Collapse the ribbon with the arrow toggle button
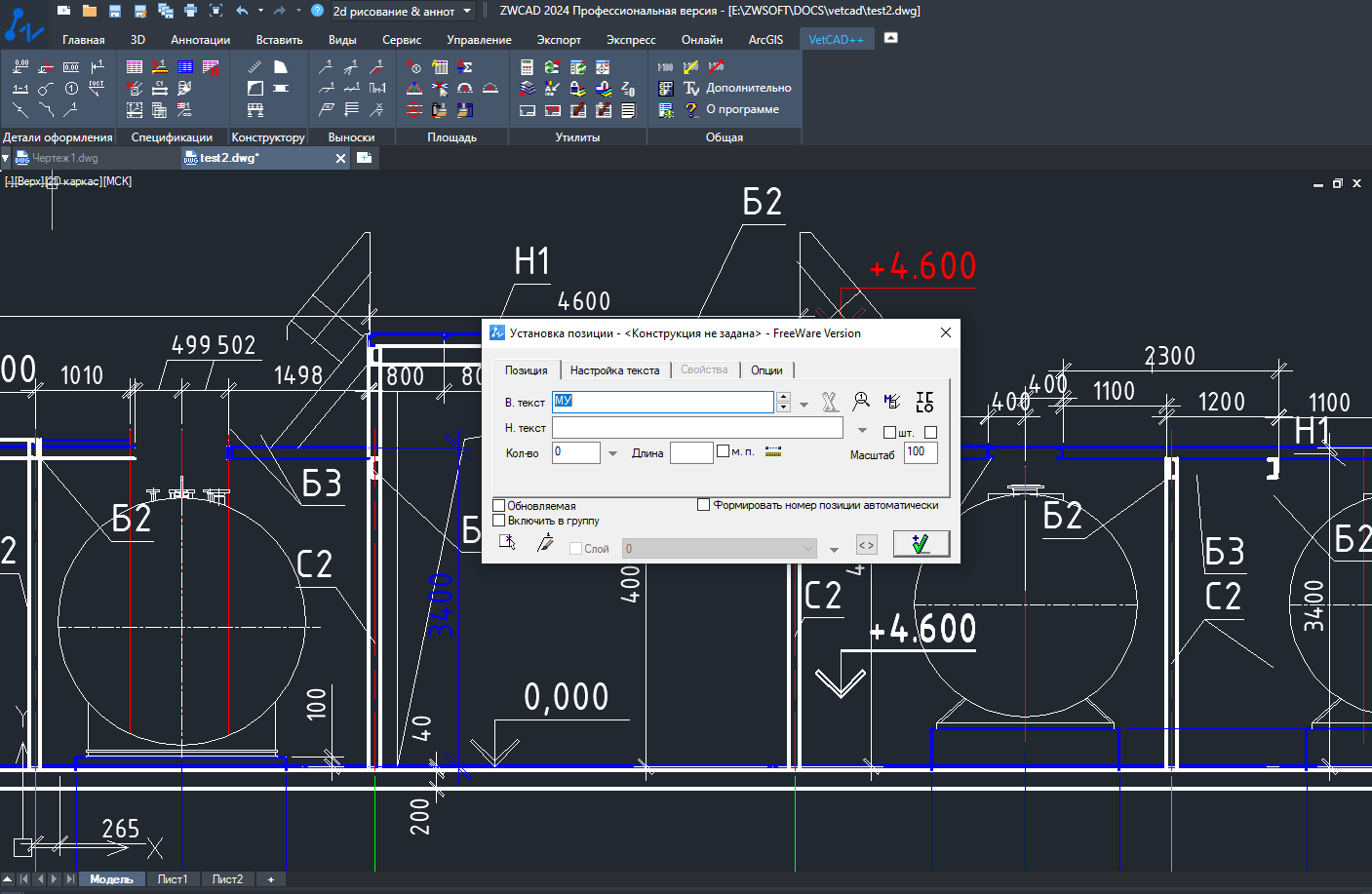 tap(890, 38)
